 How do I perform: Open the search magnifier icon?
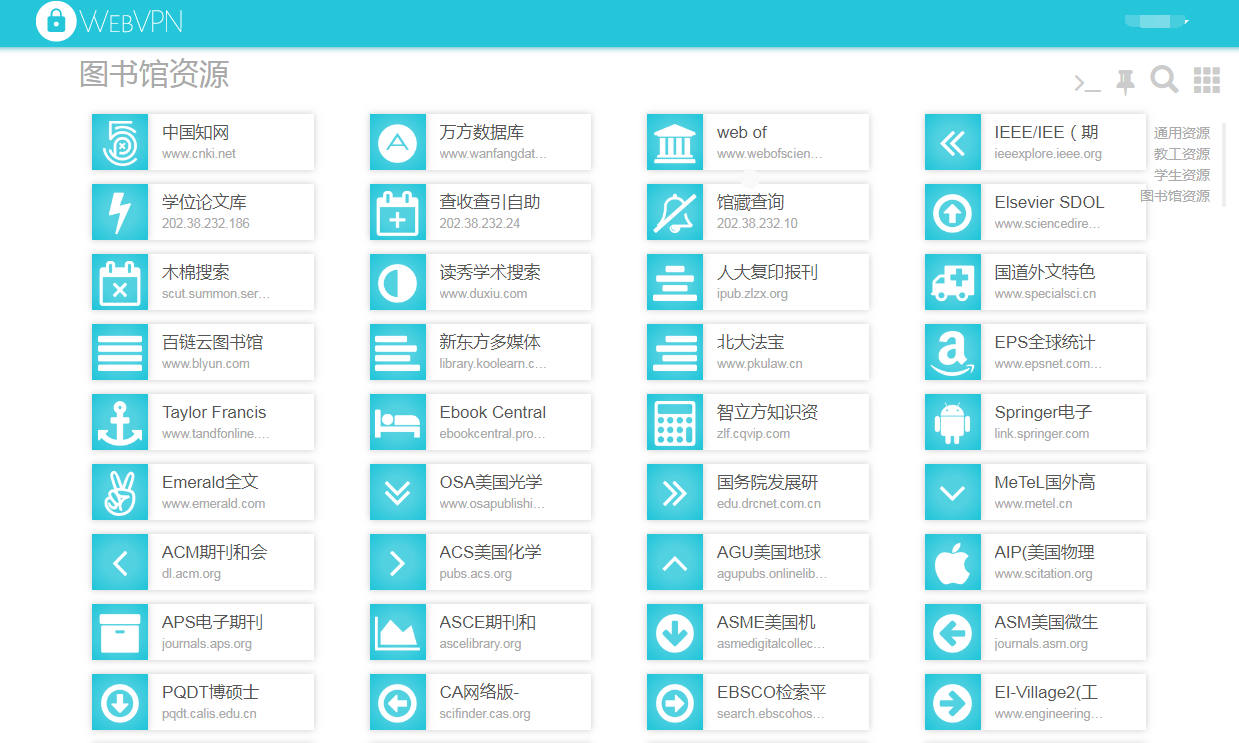tap(1164, 80)
